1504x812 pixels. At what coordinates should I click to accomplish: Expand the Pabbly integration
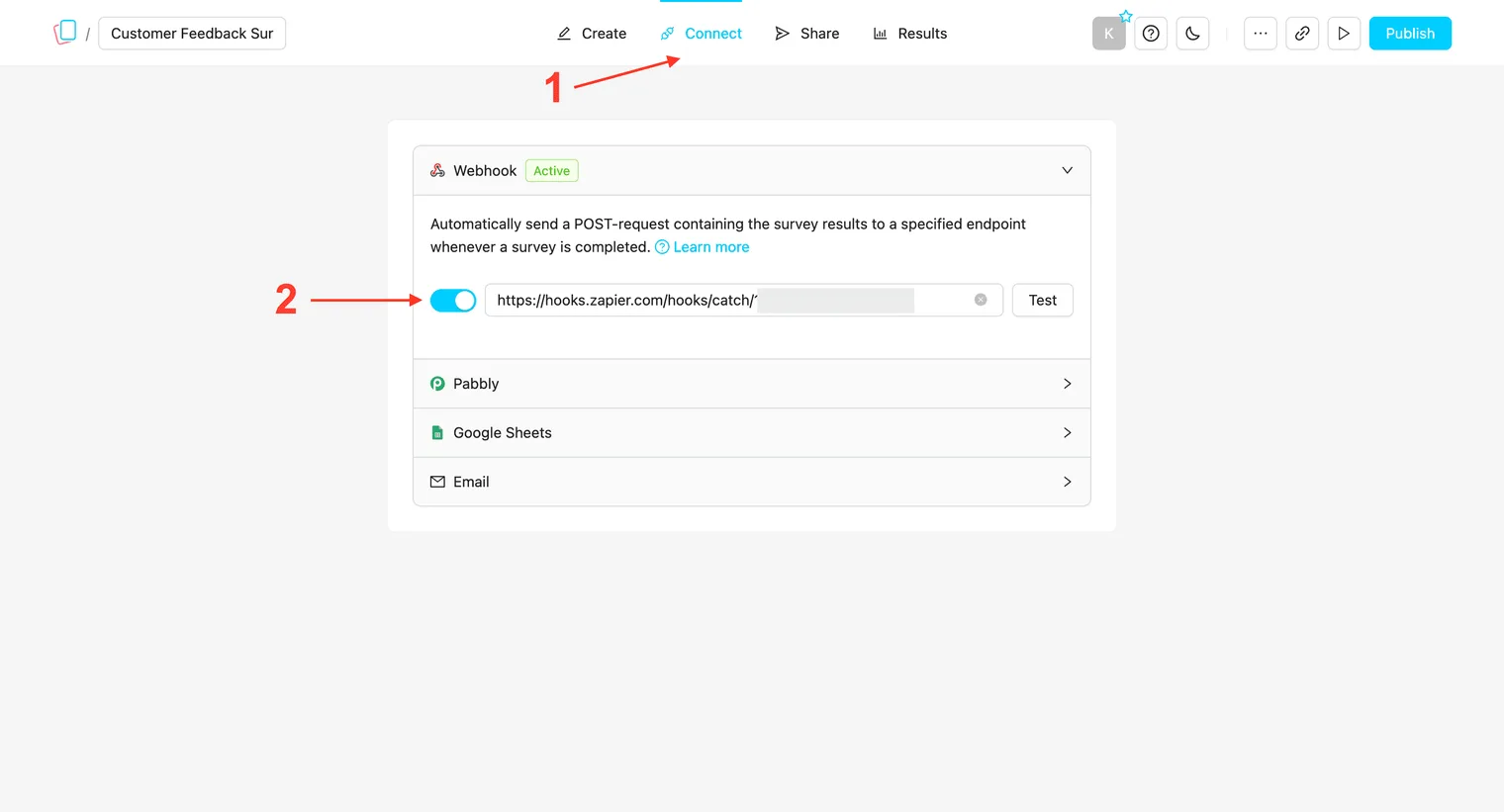[x=752, y=384]
